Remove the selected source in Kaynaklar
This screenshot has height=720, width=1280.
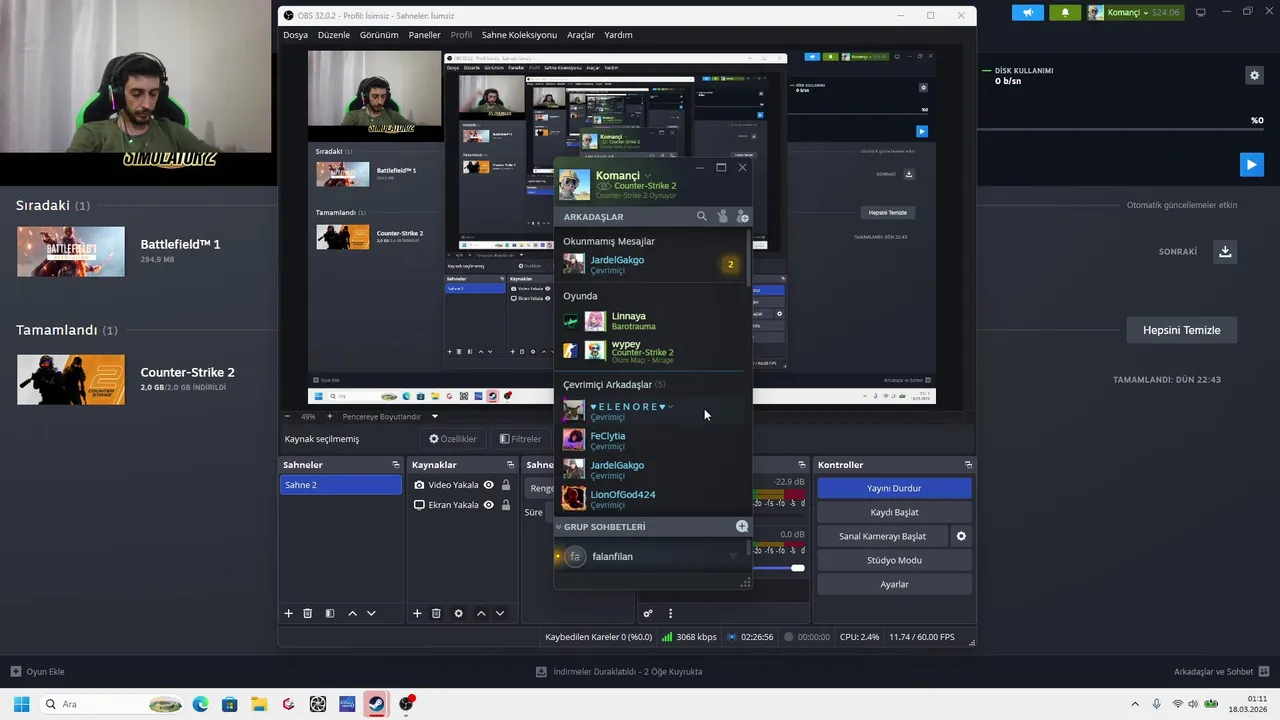(436, 613)
